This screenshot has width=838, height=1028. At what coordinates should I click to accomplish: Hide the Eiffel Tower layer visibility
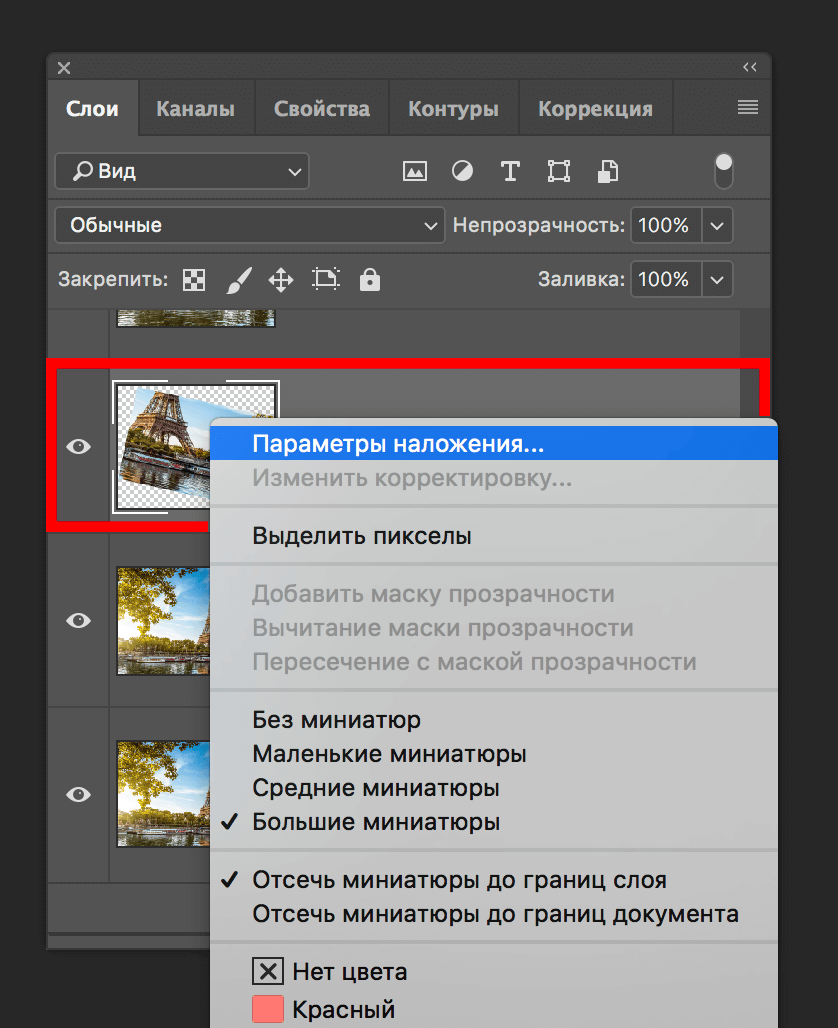(x=78, y=447)
